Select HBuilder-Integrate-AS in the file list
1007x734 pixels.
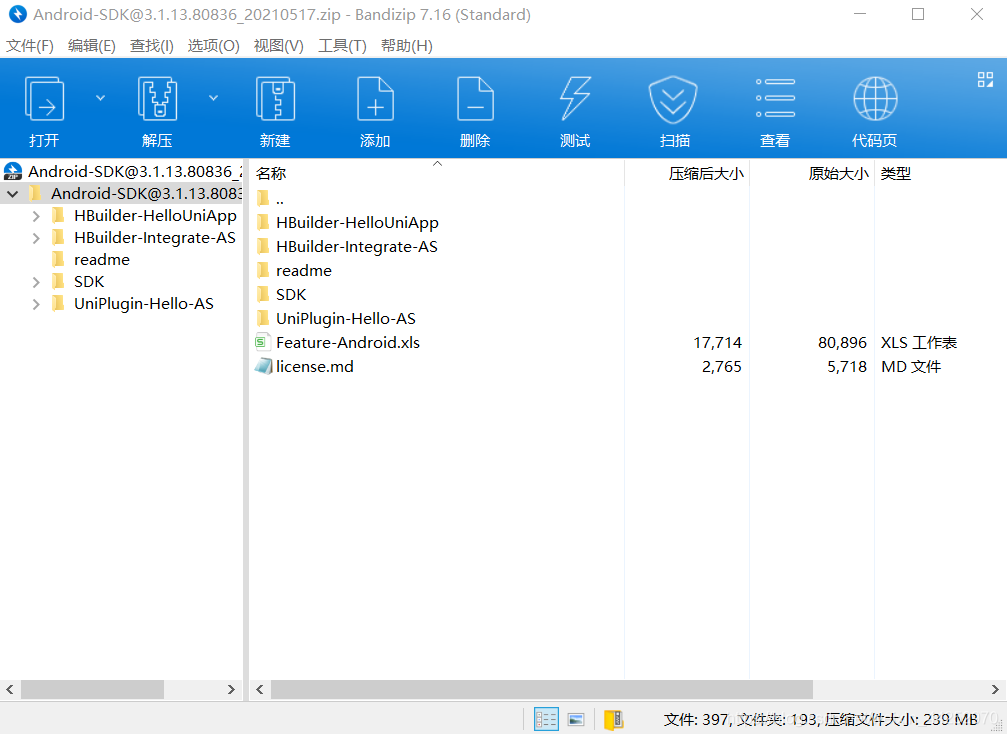(x=356, y=247)
